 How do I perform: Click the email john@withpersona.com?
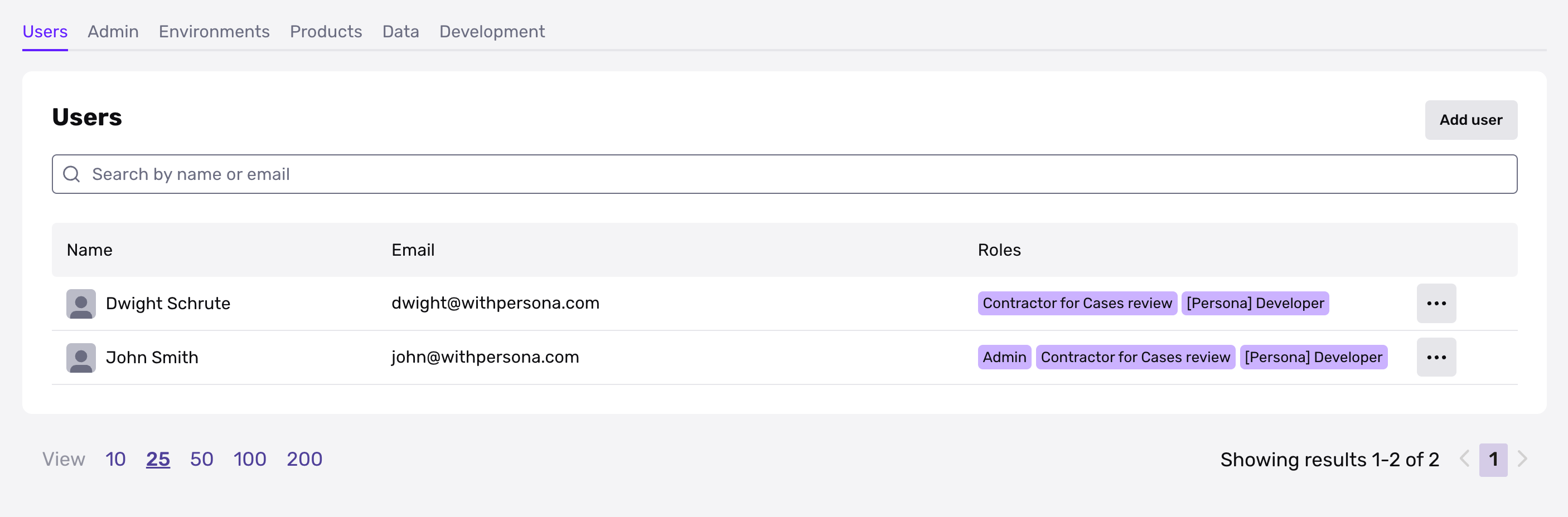(x=485, y=358)
